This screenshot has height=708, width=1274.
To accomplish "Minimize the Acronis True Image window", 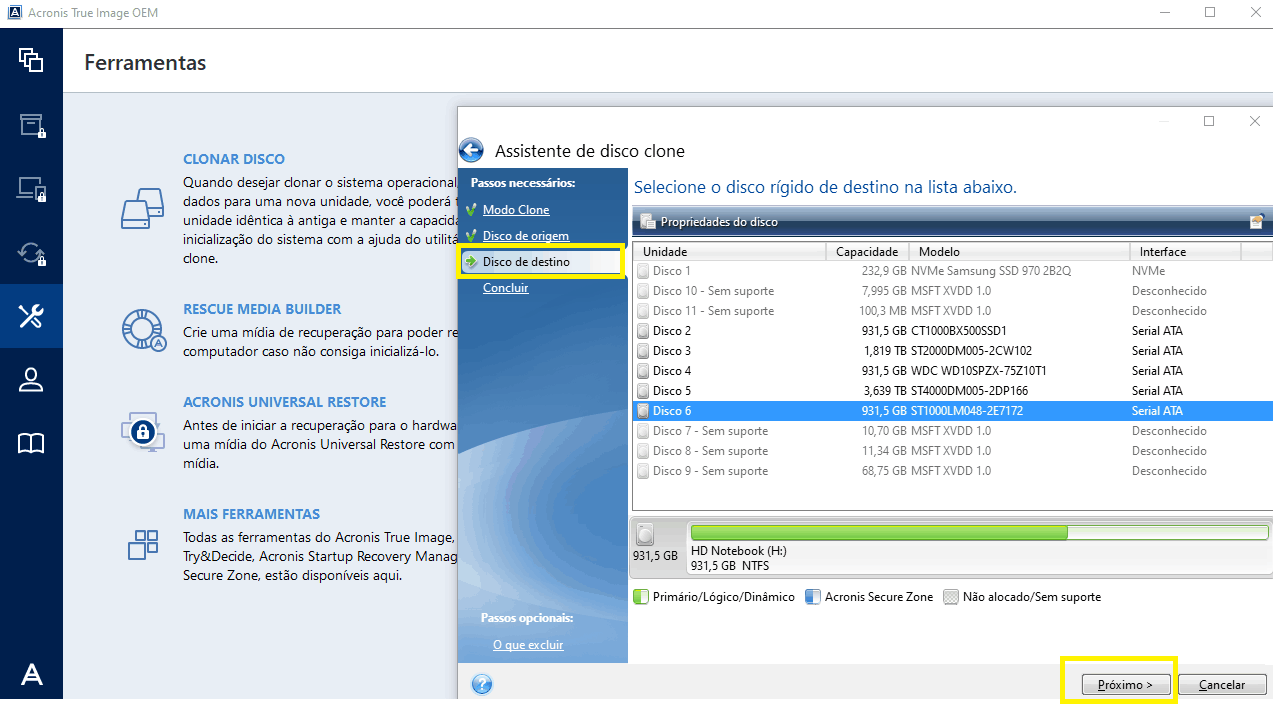I will pos(1165,13).
